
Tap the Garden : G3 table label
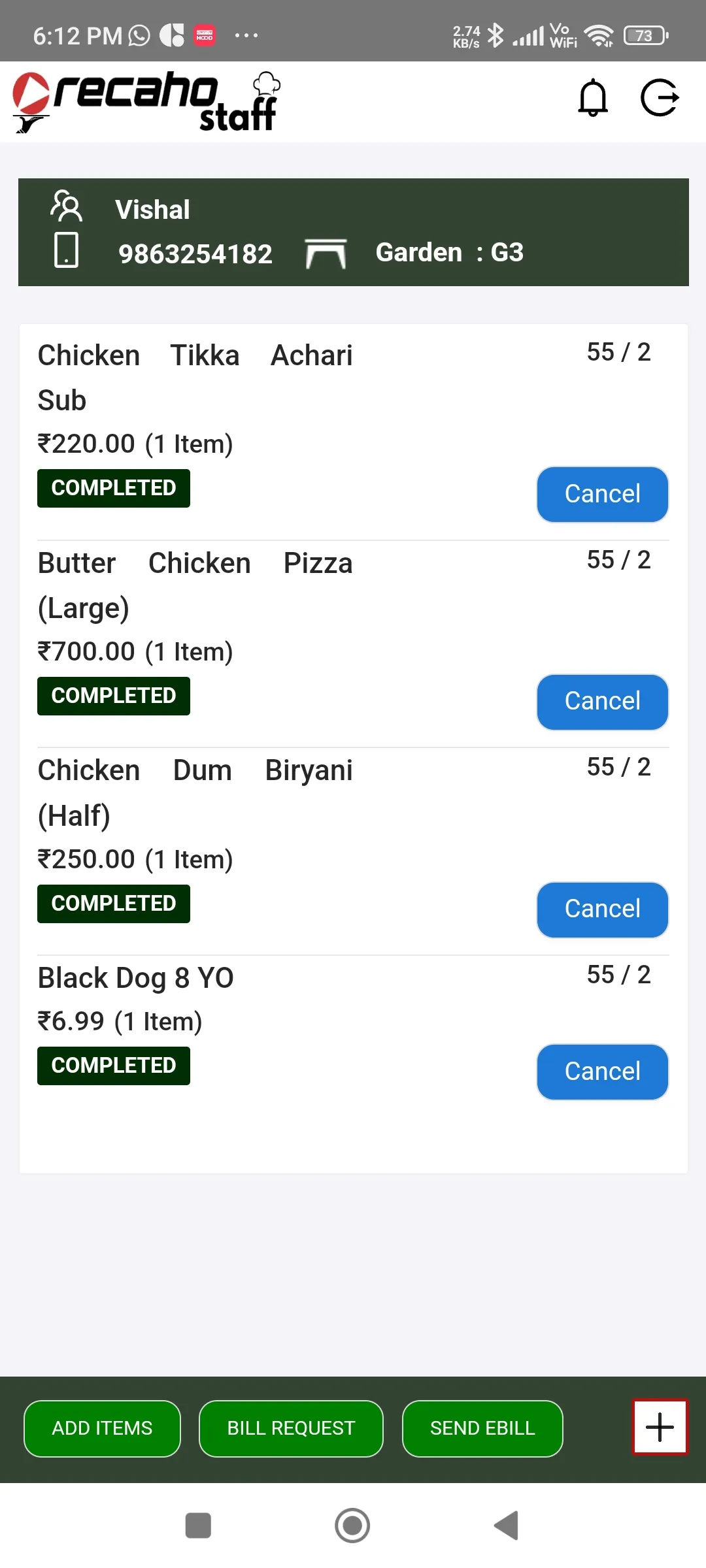click(x=450, y=252)
